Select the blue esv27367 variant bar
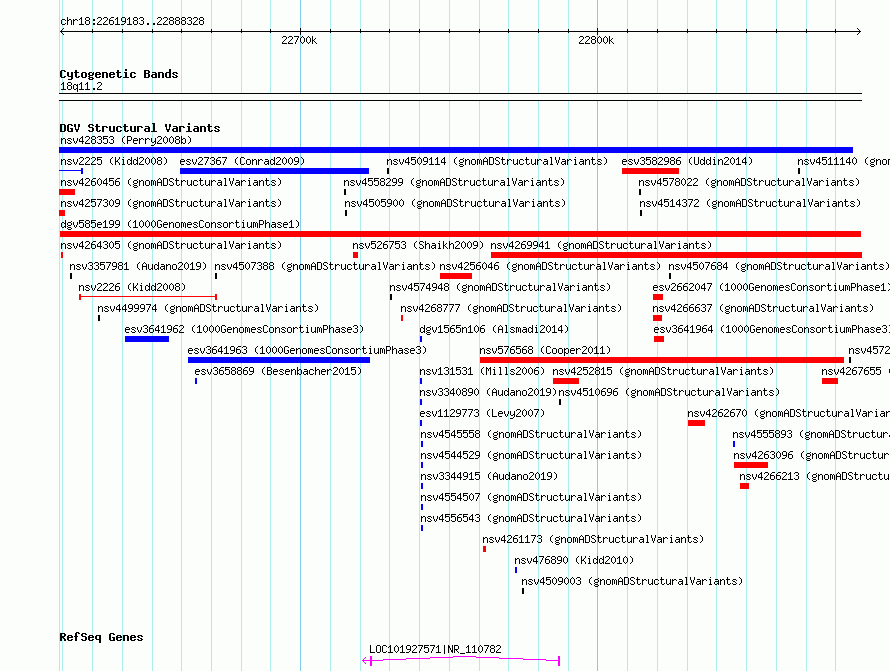 pyautogui.click(x=274, y=171)
